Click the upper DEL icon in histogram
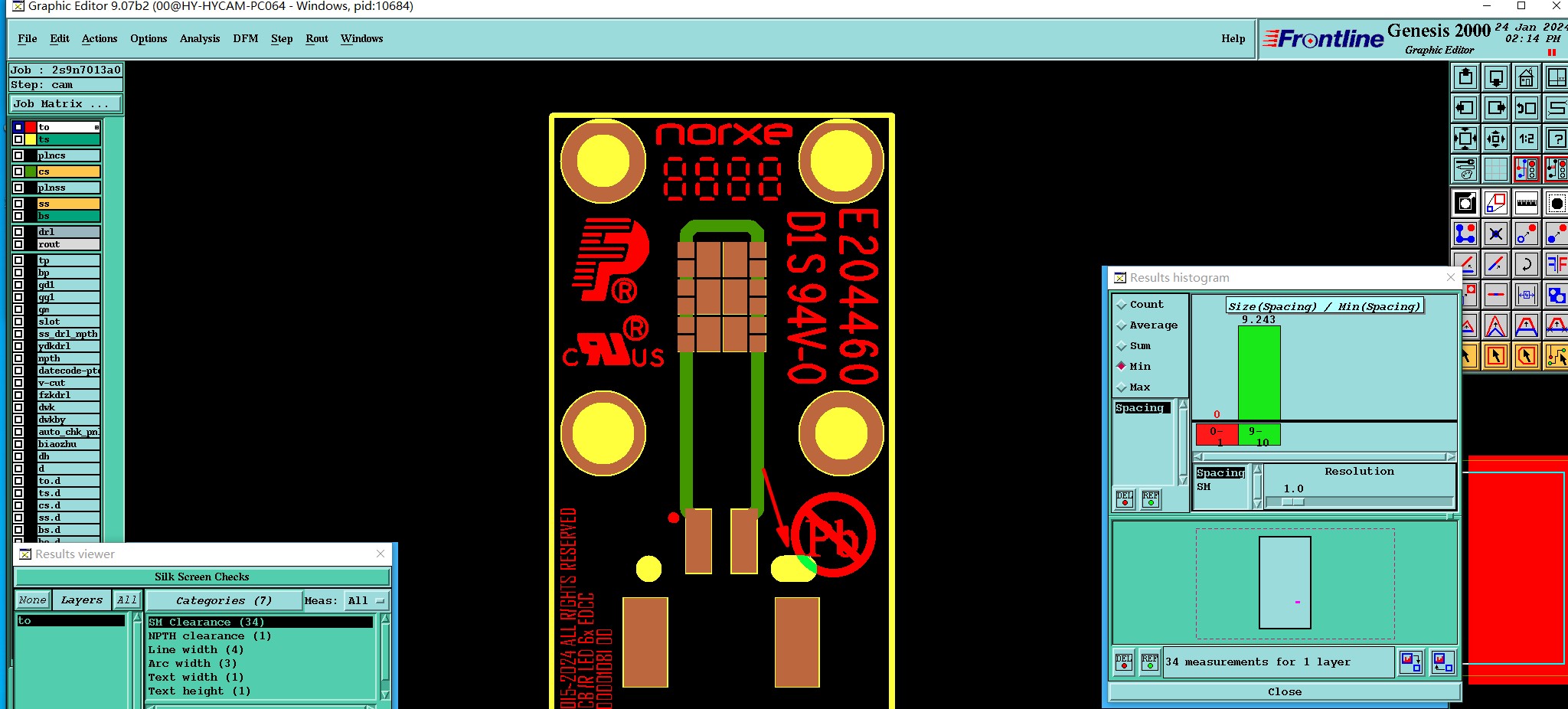Viewport: 1568px width, 709px height. (x=1124, y=499)
